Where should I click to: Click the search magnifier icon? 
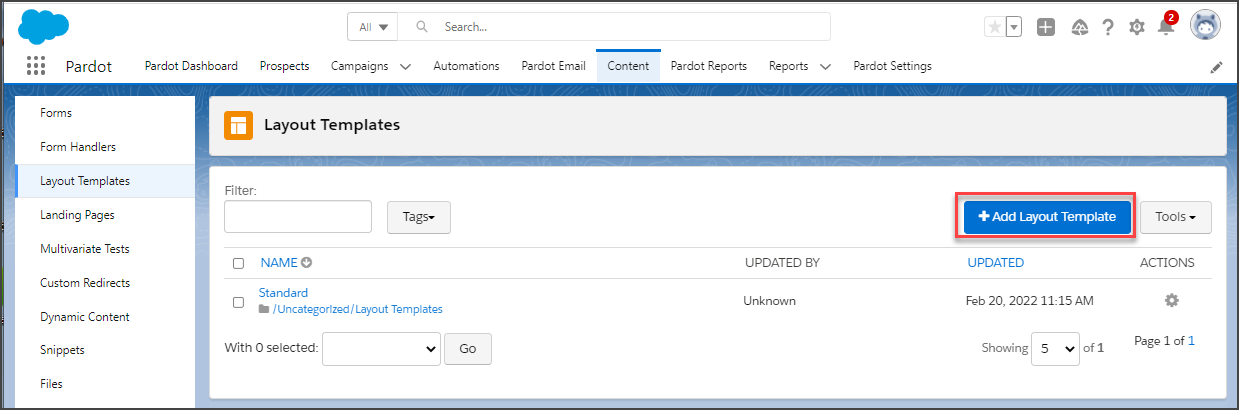tap(423, 27)
